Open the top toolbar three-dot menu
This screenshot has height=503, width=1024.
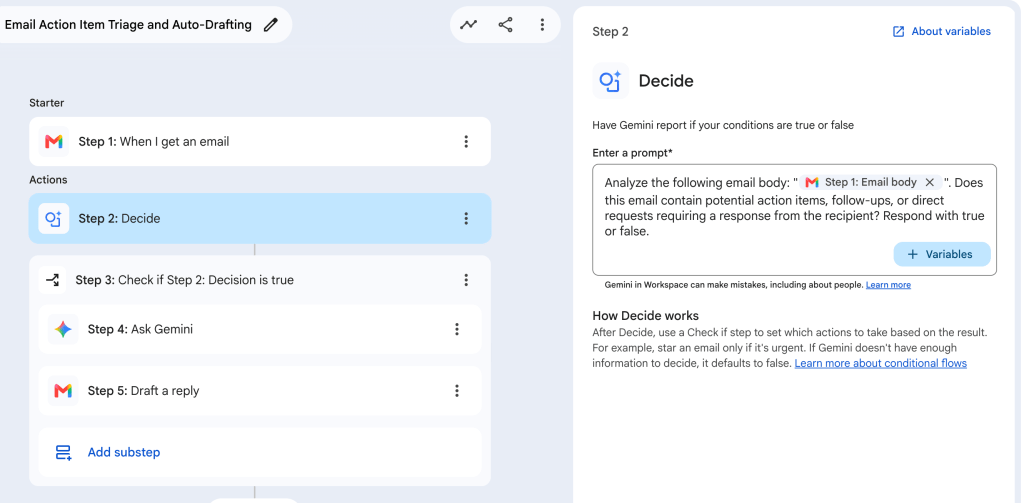coord(542,25)
